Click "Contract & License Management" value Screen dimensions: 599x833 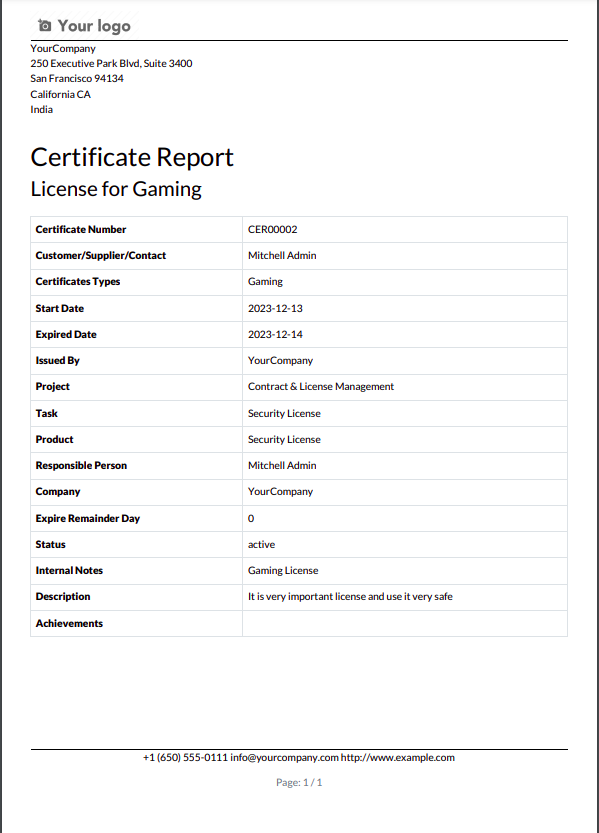click(321, 387)
